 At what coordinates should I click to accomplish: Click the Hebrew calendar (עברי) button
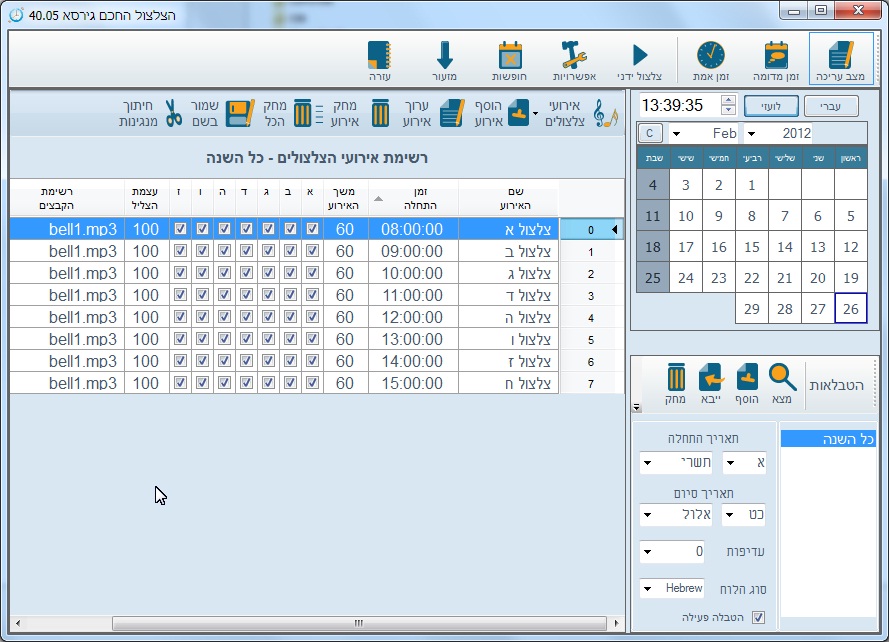tap(830, 105)
